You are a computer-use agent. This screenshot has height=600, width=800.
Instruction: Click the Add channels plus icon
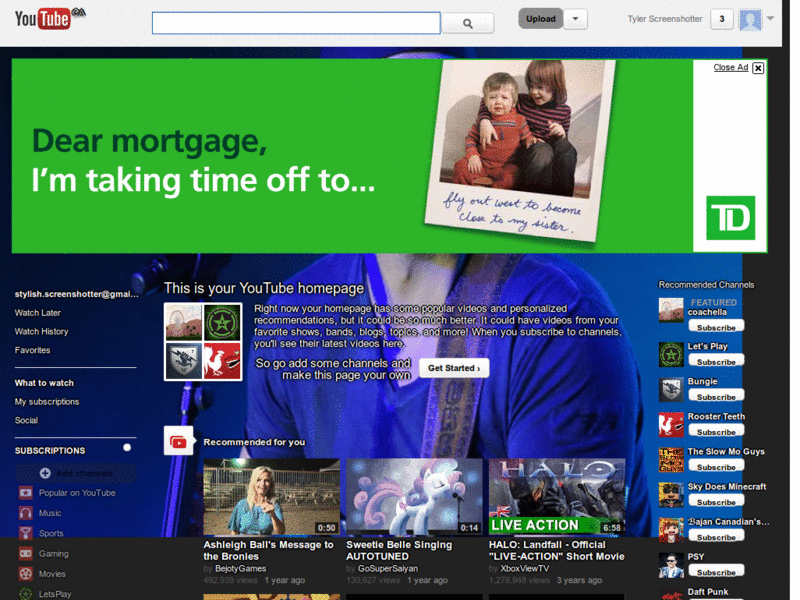pos(45,473)
